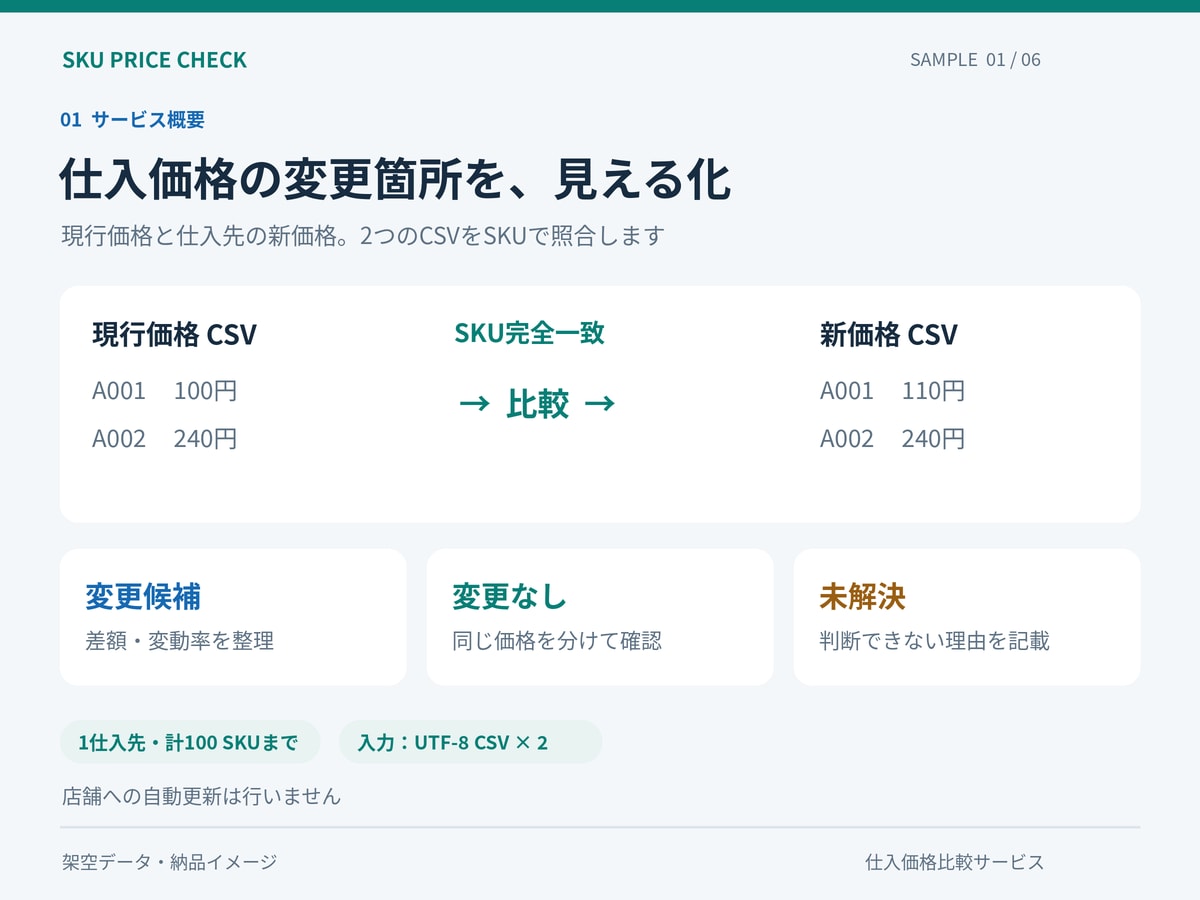The width and height of the screenshot is (1200, 900).
Task: Click the subtitle starting 現行価格と仕入先の新価格
Action: coord(363,237)
